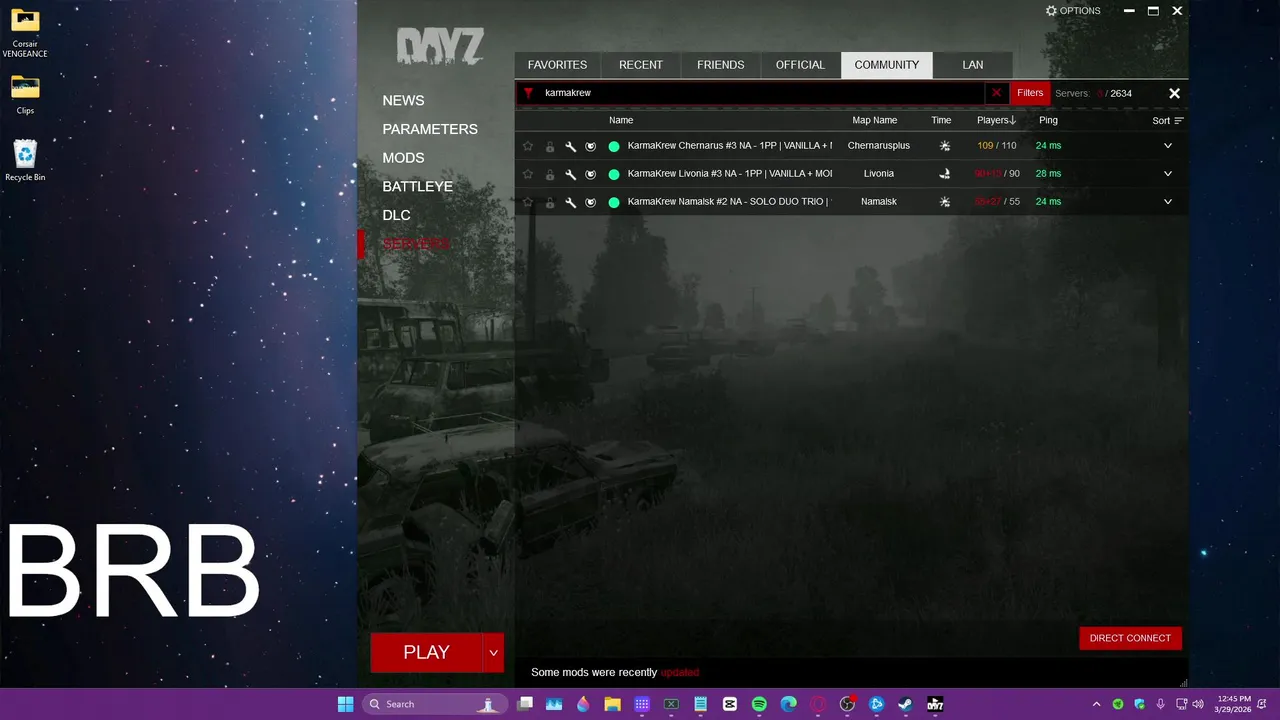The image size is (1280, 720).
Task: Open the PARAMETERS section
Action: click(x=430, y=129)
